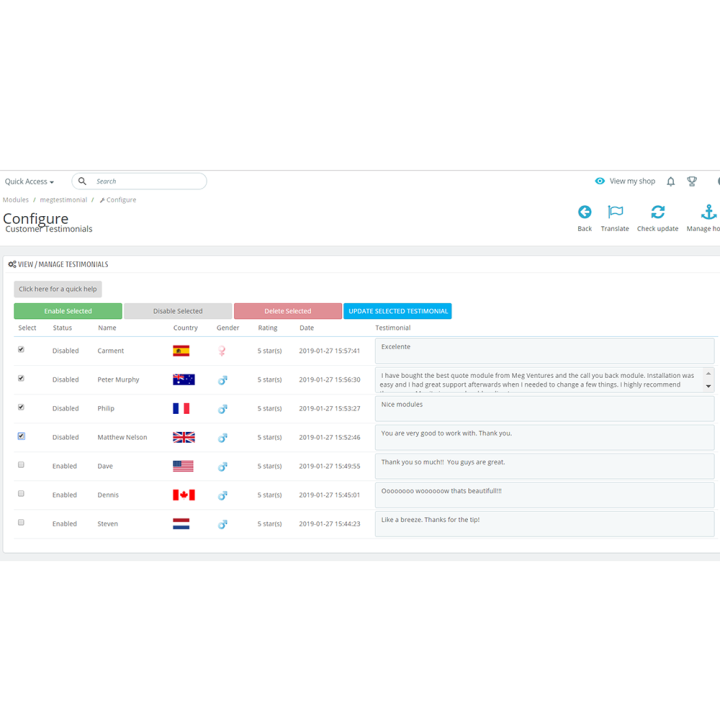Click the gears icon beside View / Manage Testimonials
This screenshot has width=720, height=720.
pyautogui.click(x=12, y=264)
